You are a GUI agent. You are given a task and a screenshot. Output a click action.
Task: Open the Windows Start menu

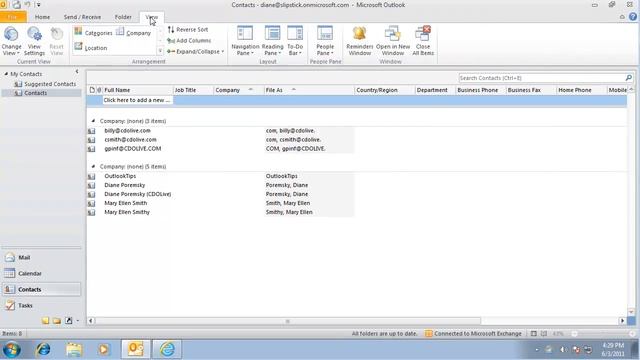point(12,349)
